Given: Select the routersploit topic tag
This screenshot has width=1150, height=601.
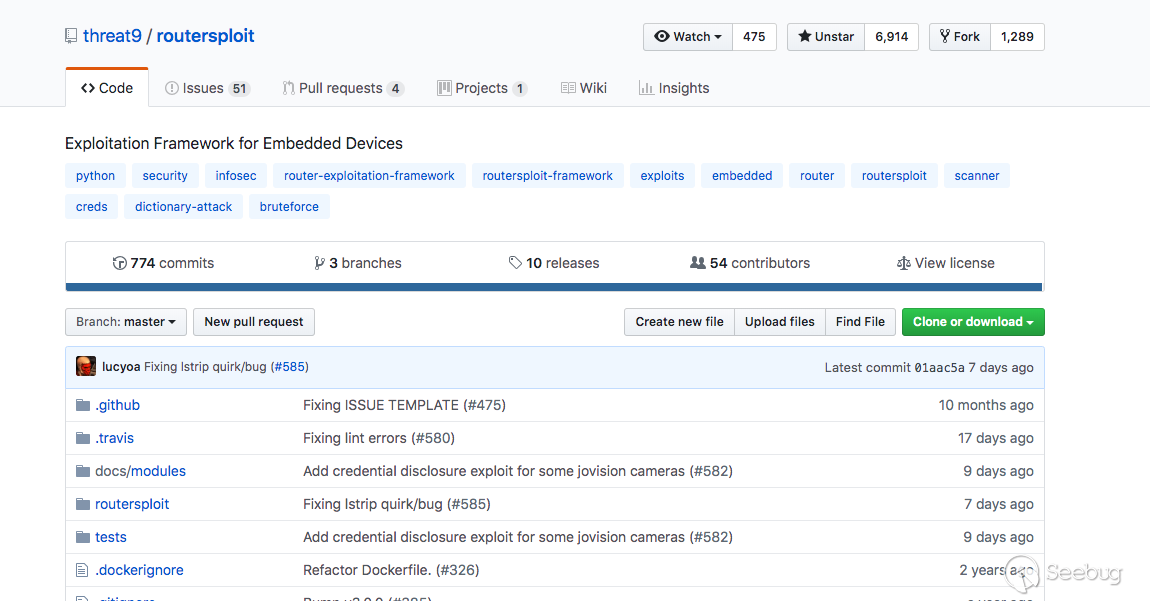Looking at the screenshot, I should point(894,176).
